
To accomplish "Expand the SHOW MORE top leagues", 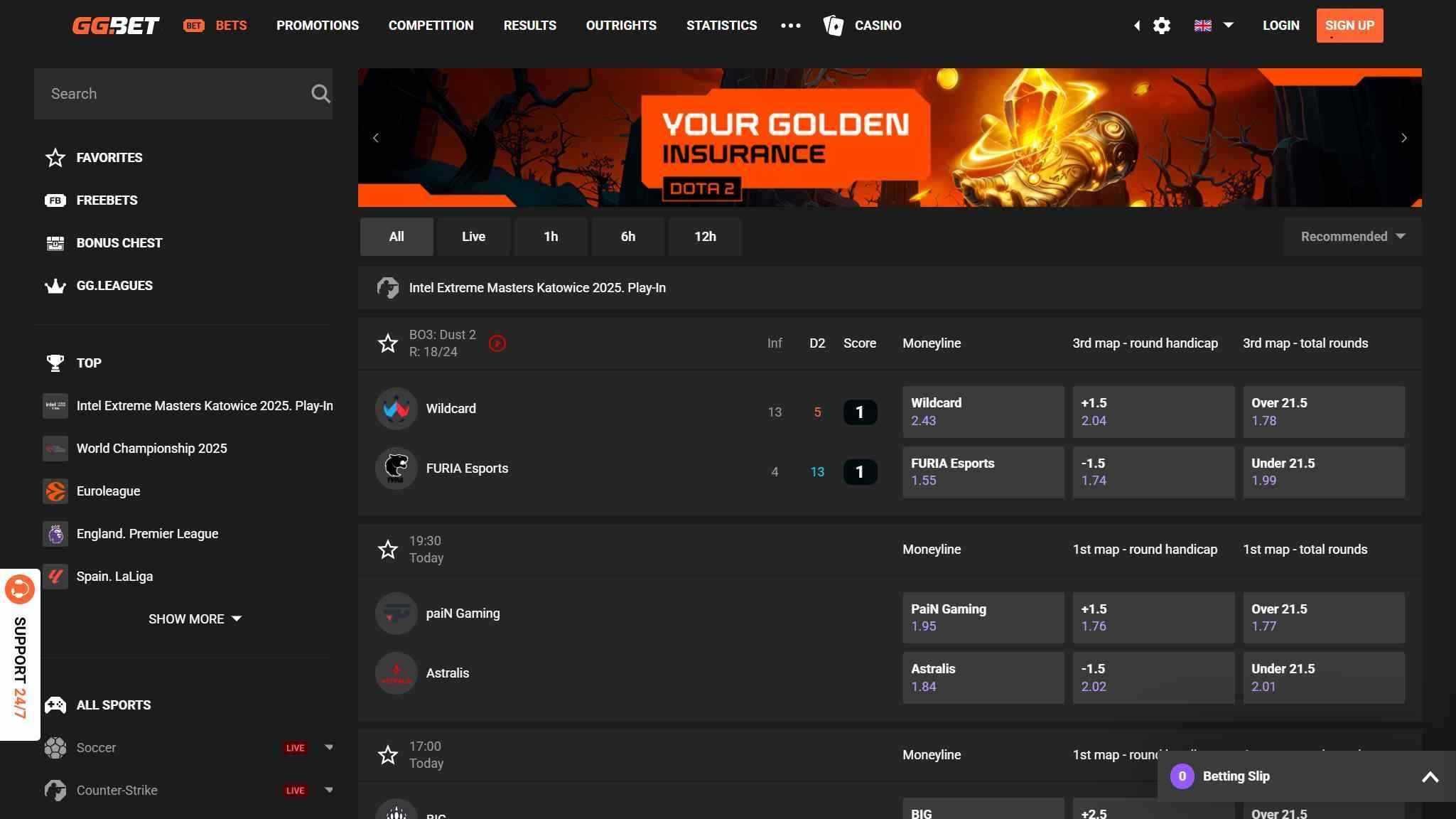I will (195, 619).
